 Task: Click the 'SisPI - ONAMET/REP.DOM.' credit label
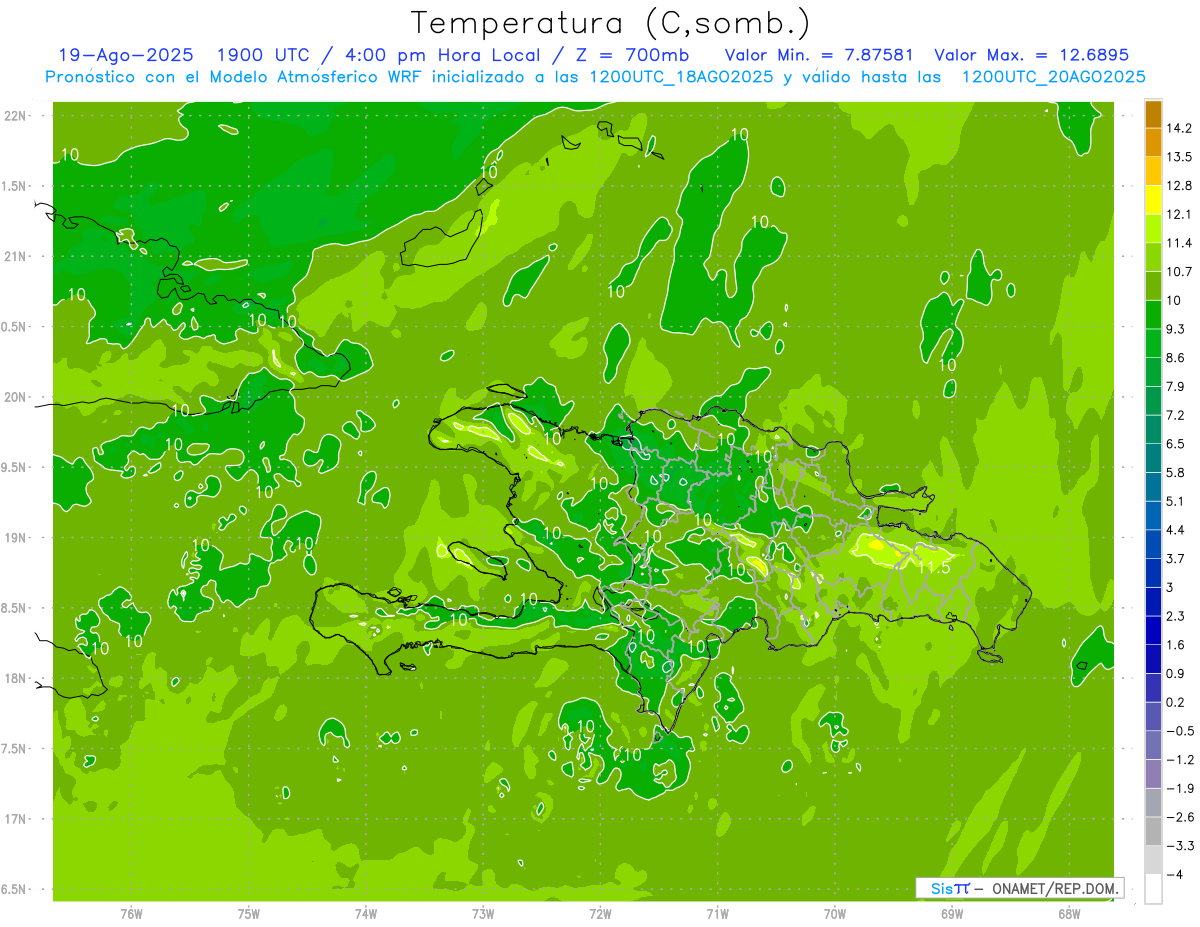click(x=1019, y=888)
